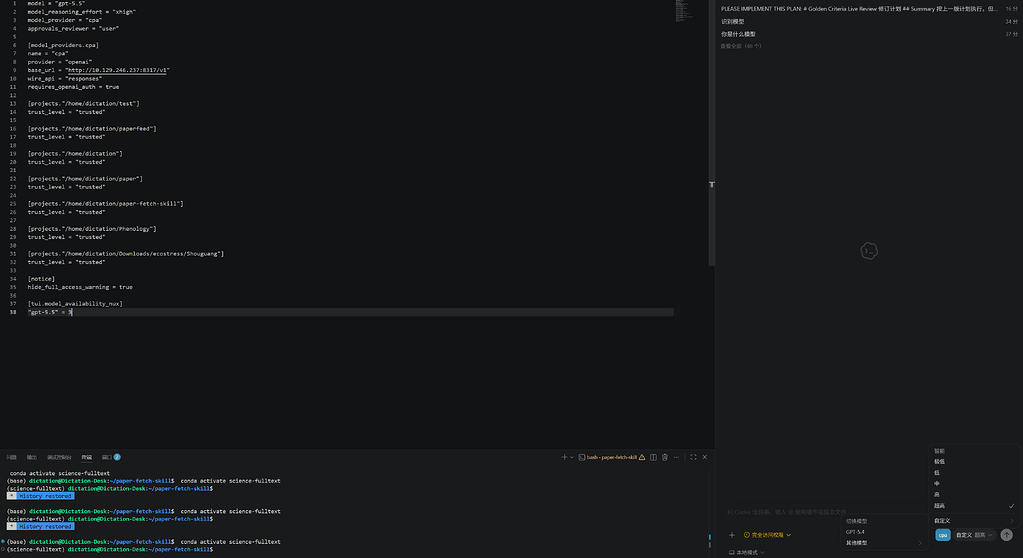Image resolution: width=1023 pixels, height=558 pixels.
Task: Open the base_url link http://10.129.246.237:8317/v1
Action: 118,70
